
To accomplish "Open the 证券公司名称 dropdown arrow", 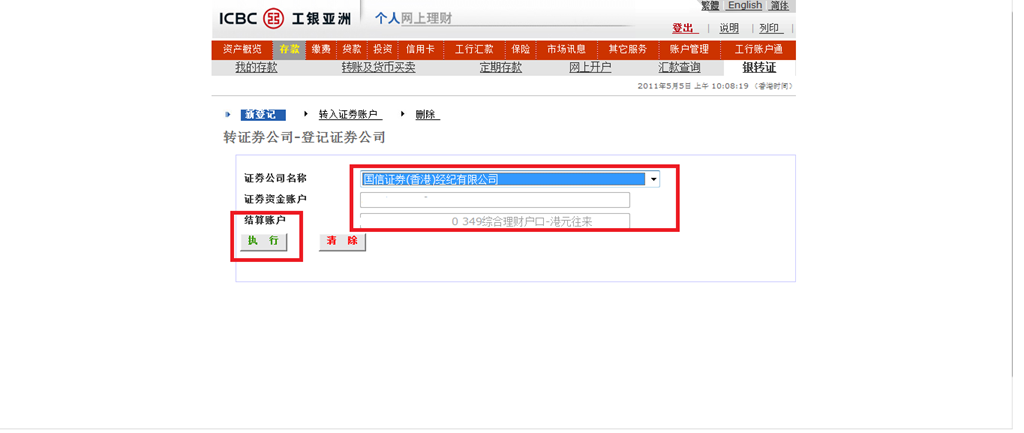I will click(x=653, y=180).
